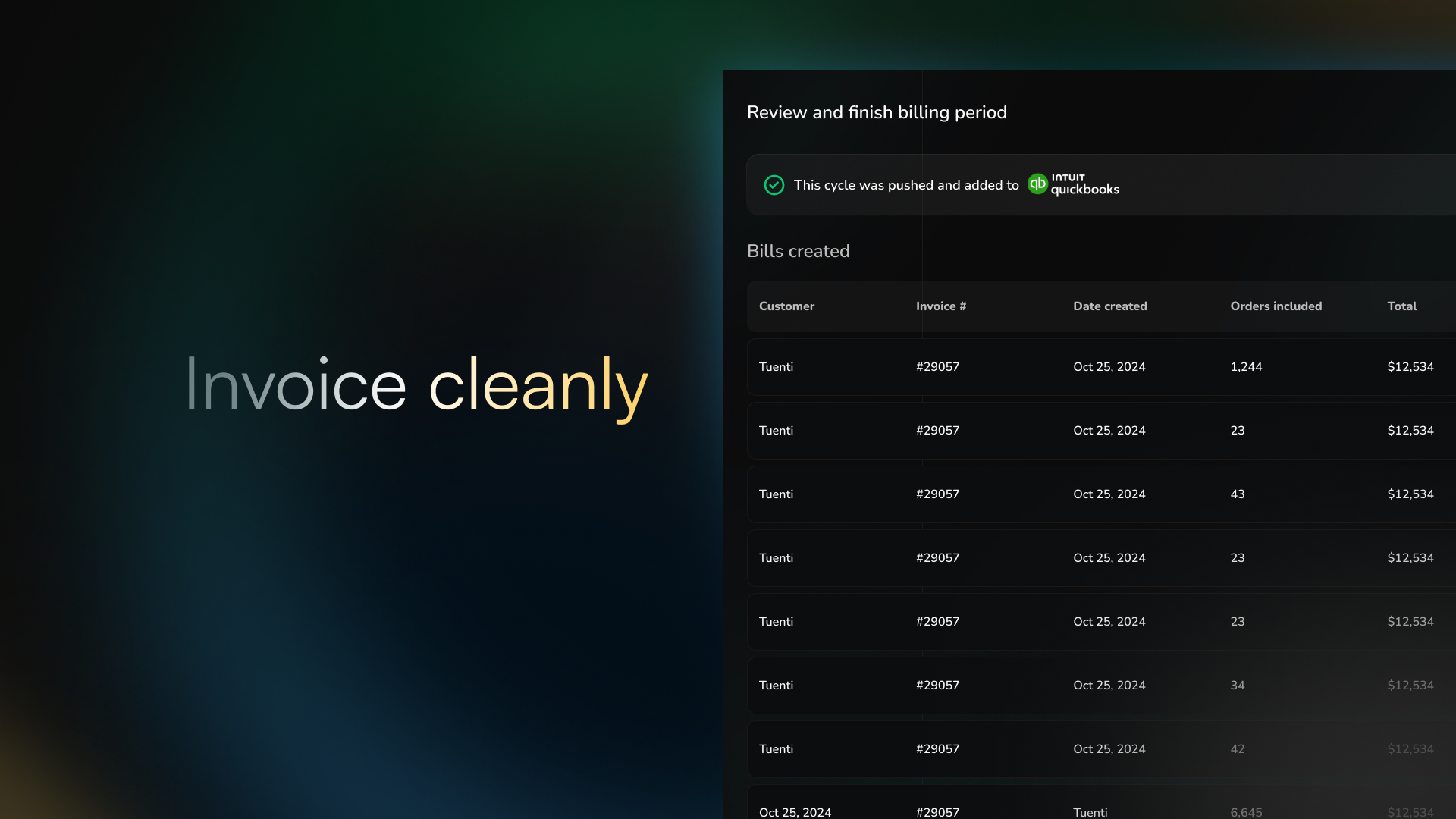Click Oct 25, 2024 date in first row

(x=1109, y=367)
